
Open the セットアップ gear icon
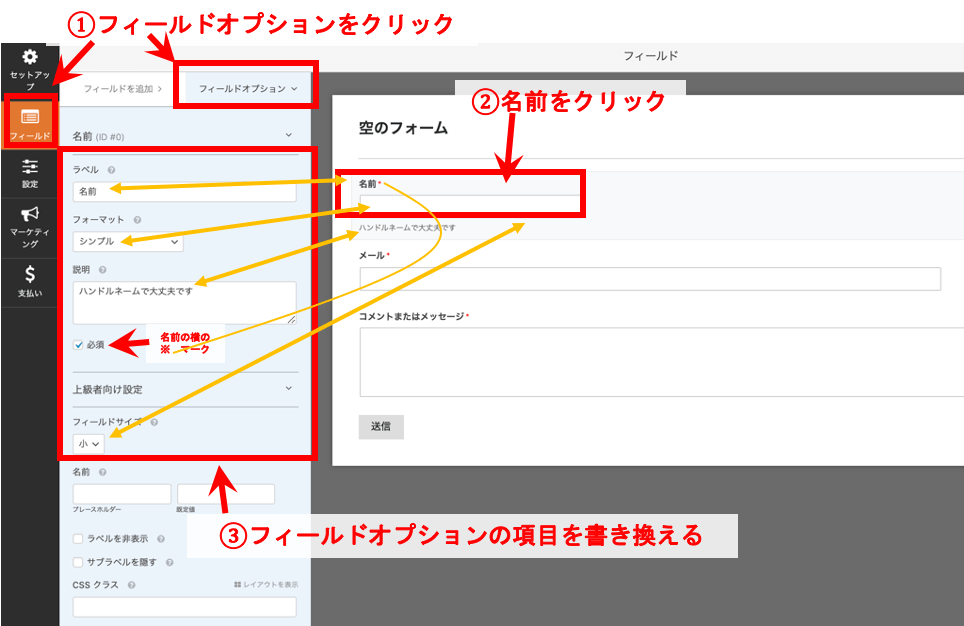pos(30,57)
